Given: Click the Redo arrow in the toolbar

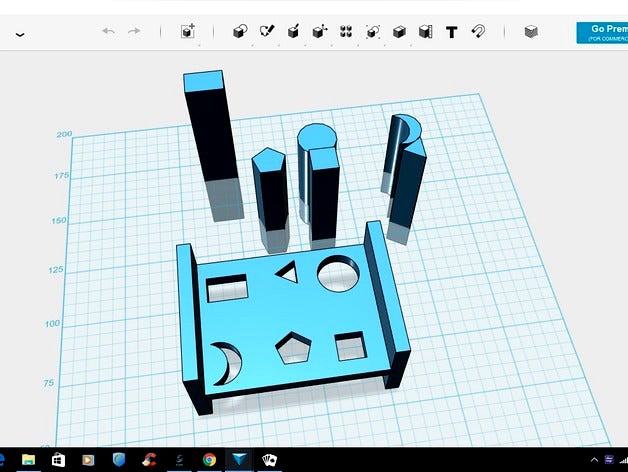Looking at the screenshot, I should (134, 32).
